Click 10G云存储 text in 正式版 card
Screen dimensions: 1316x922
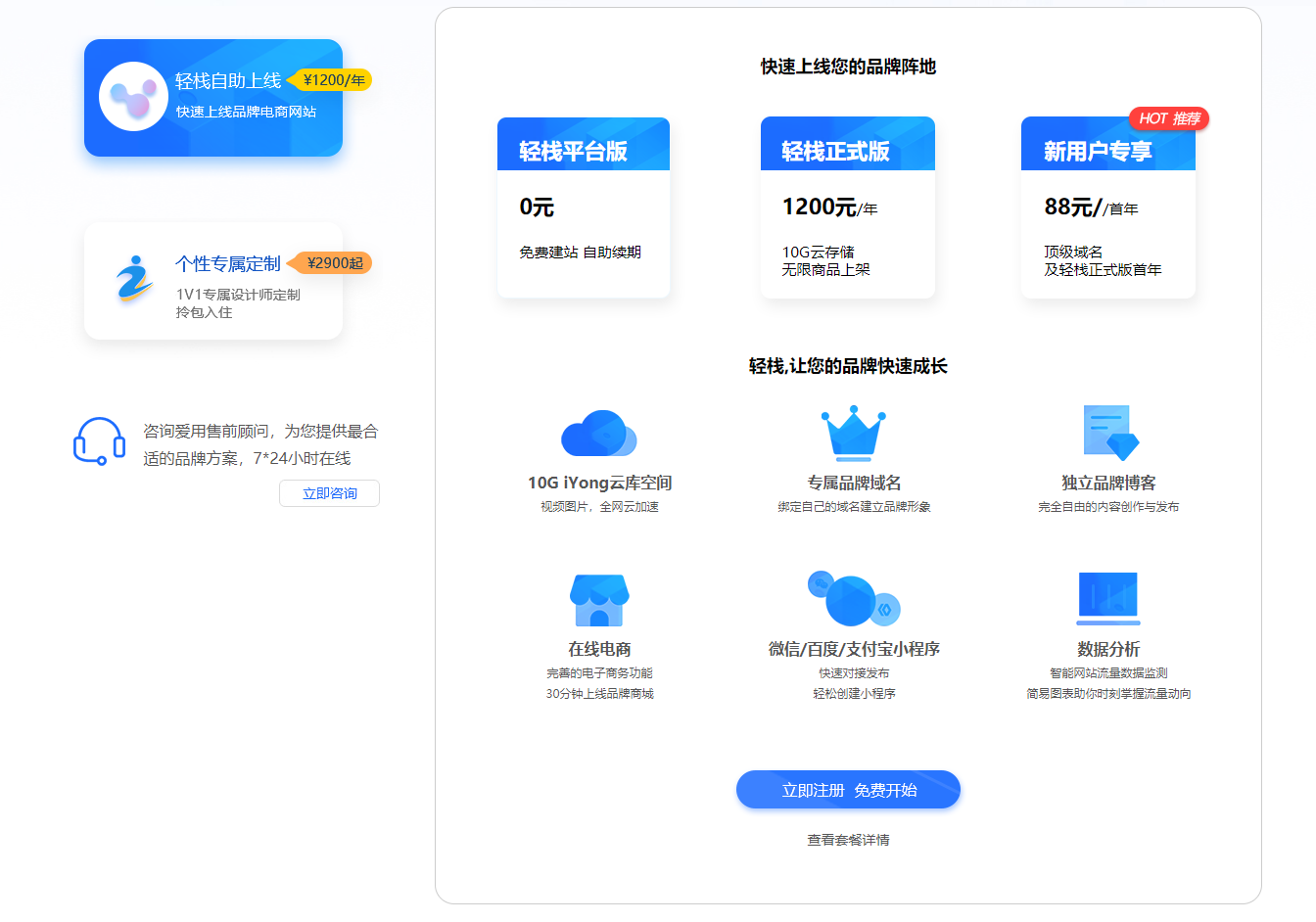coord(818,253)
